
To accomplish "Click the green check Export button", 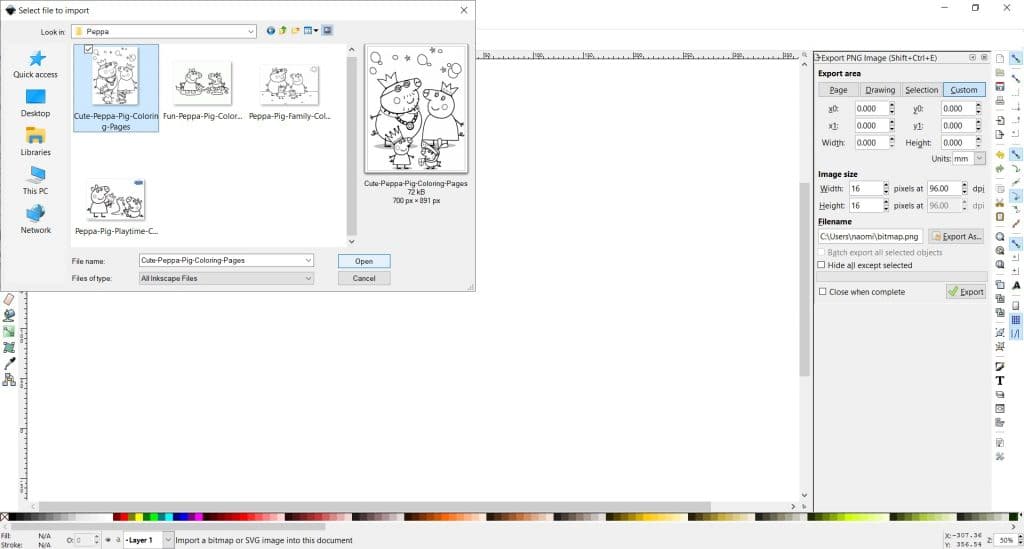I will click(965, 292).
